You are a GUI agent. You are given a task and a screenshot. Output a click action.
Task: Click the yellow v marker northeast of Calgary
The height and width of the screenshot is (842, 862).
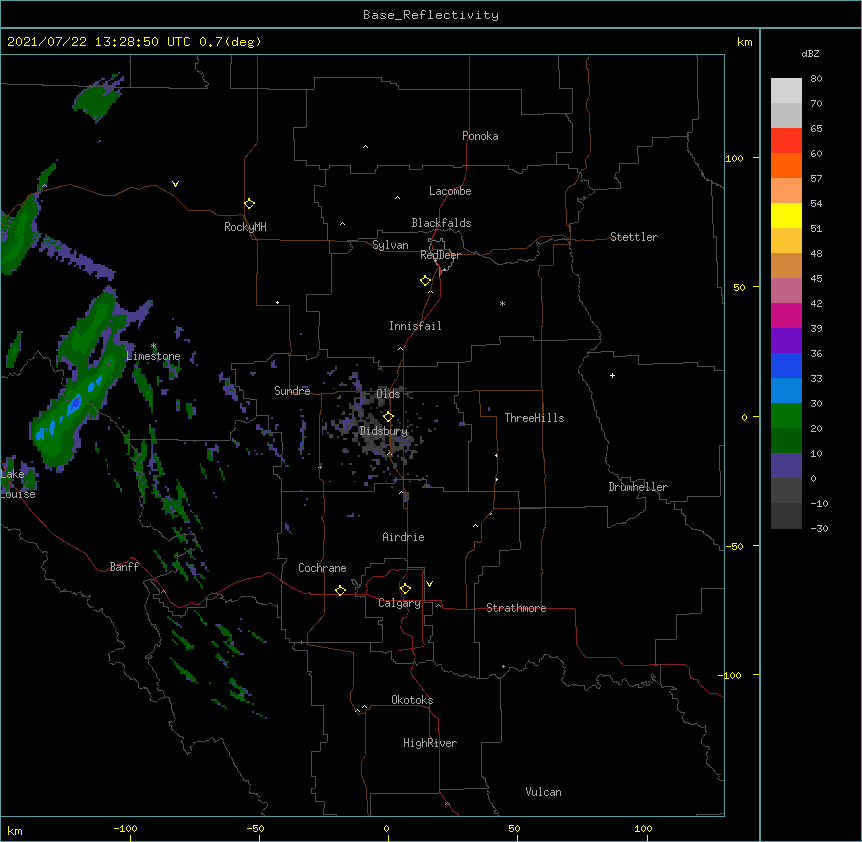tap(429, 584)
